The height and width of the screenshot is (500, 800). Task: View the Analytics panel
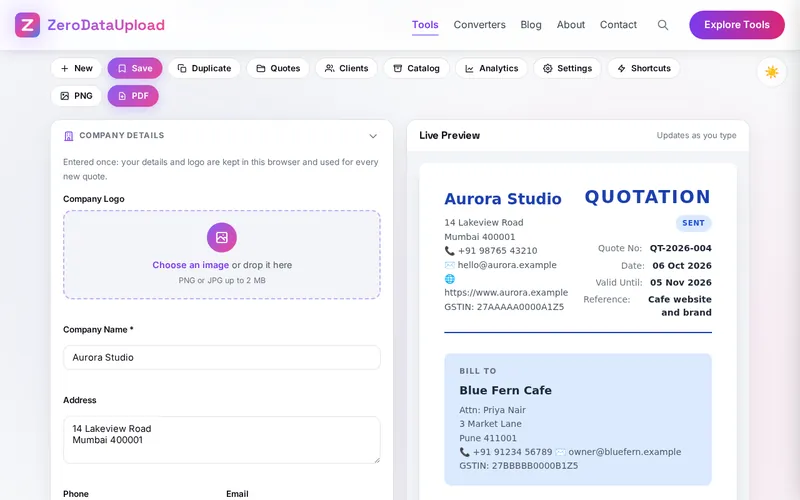click(491, 68)
